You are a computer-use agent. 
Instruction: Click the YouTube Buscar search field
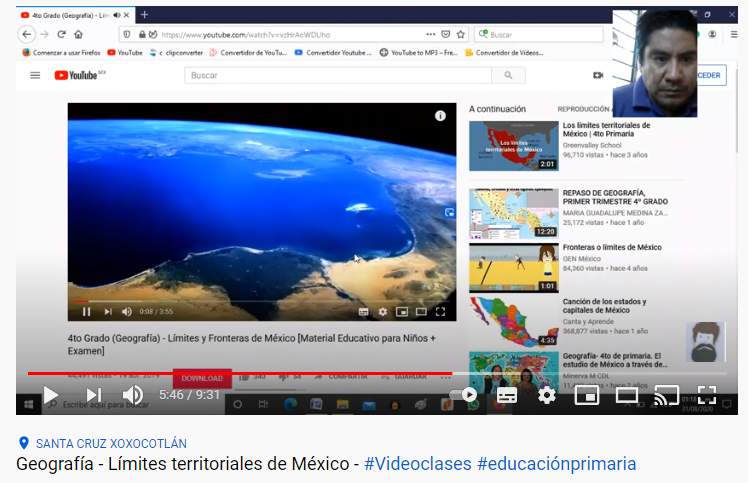(338, 75)
